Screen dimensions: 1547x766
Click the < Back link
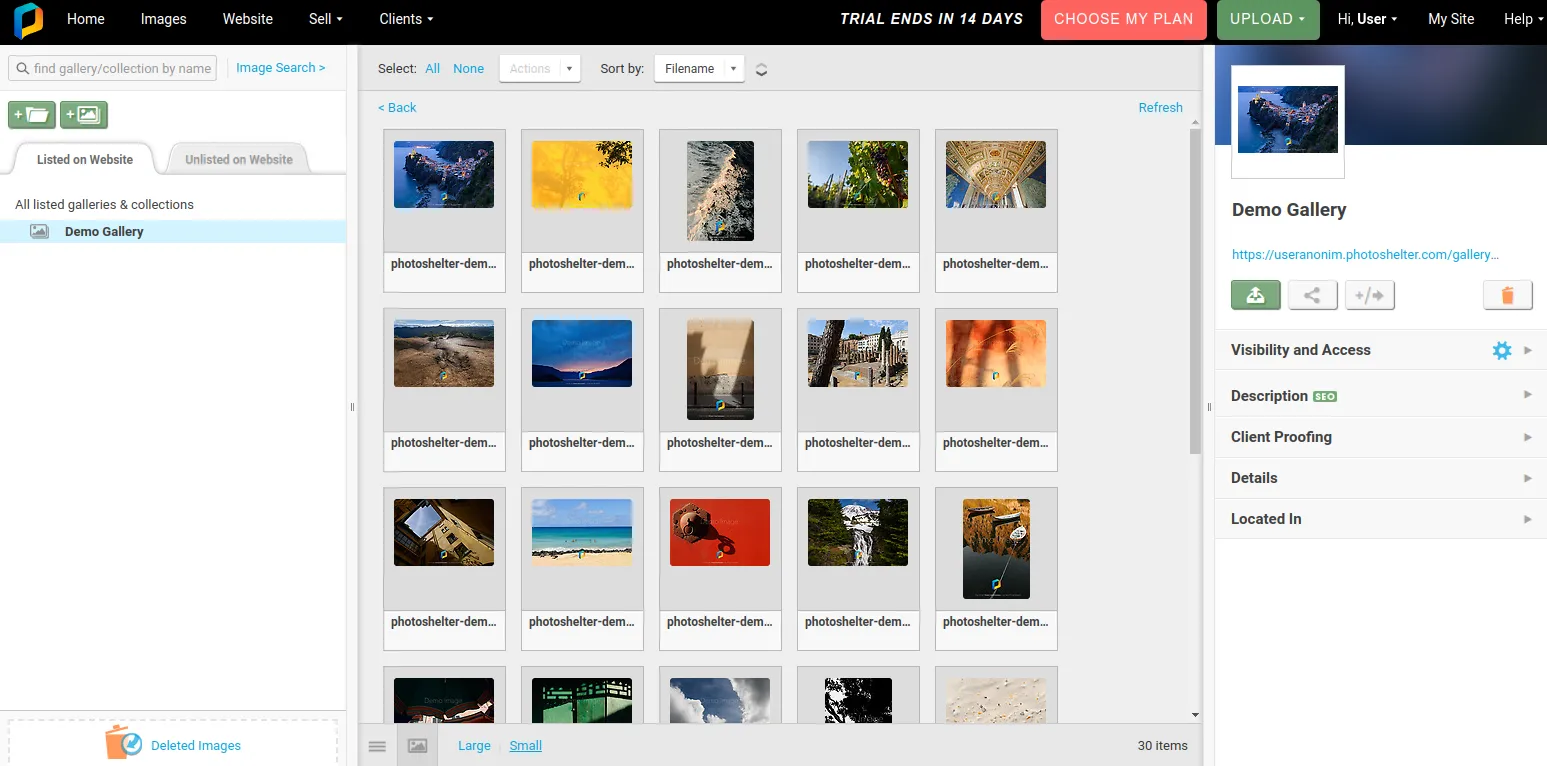click(x=397, y=108)
